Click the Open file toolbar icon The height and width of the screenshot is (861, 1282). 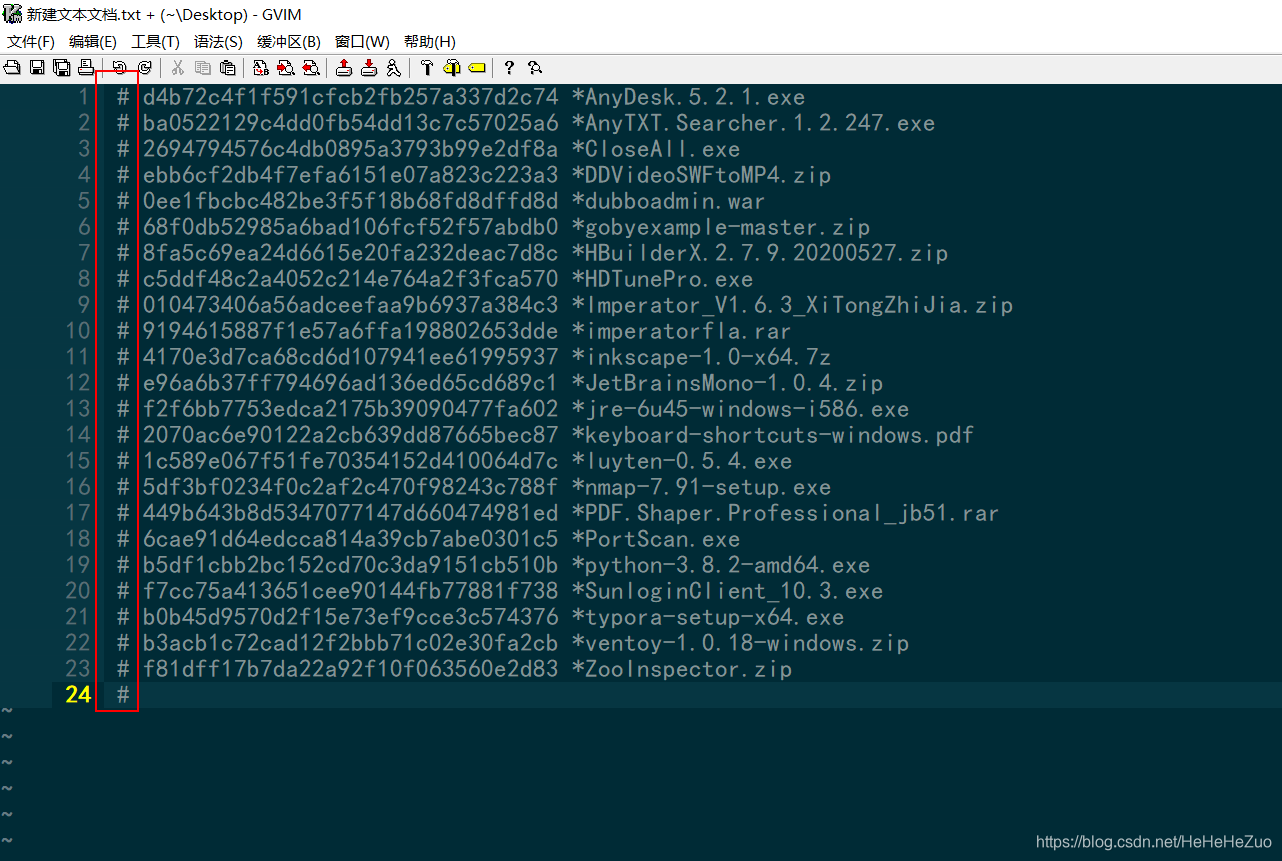[x=12, y=68]
